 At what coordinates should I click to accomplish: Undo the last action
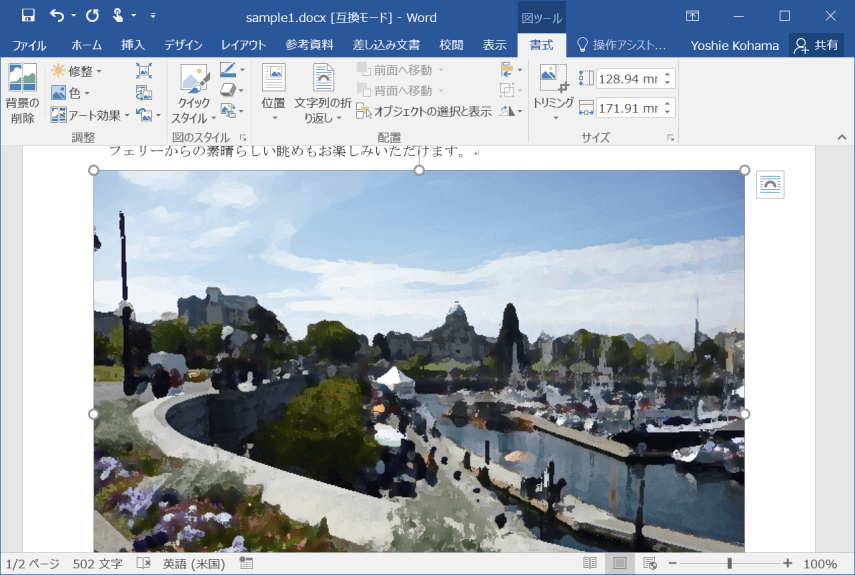coord(57,16)
